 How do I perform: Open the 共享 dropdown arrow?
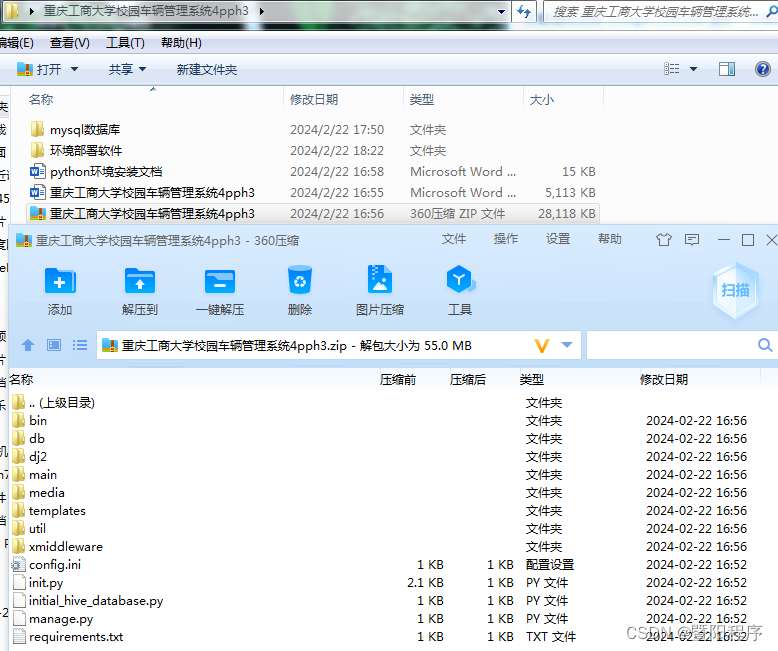[142, 69]
